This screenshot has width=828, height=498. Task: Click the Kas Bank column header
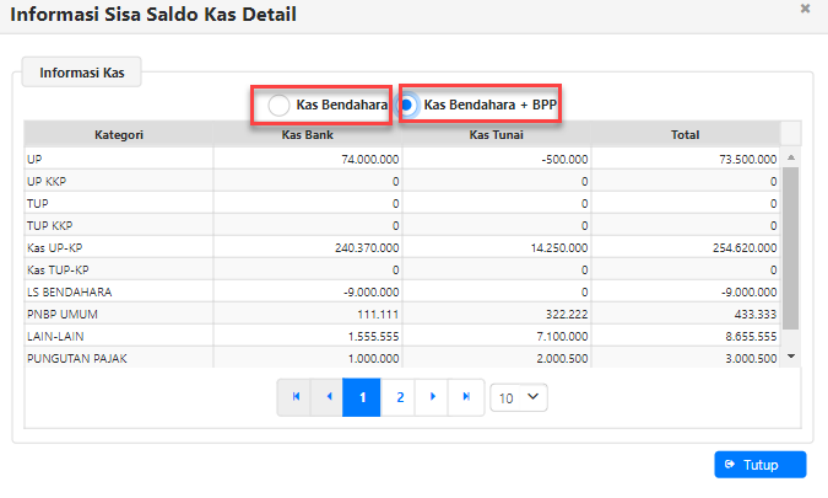click(308, 134)
